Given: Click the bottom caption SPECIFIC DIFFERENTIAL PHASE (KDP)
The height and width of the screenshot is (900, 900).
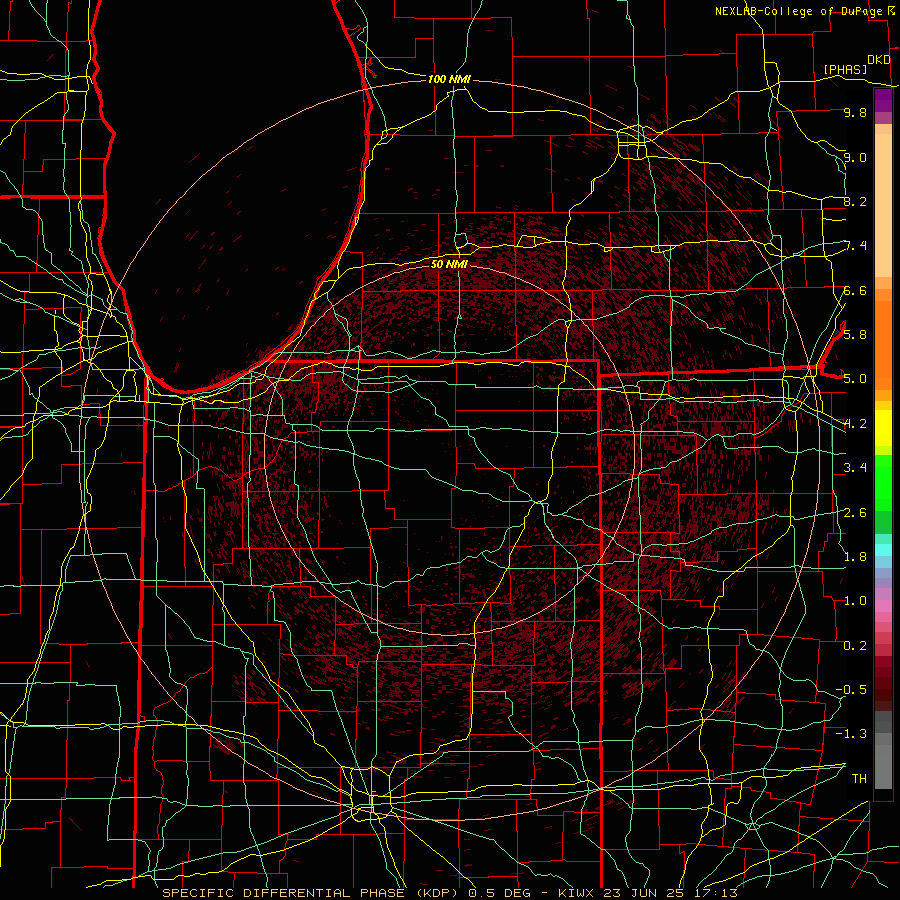Looking at the screenshot, I should tap(311, 893).
